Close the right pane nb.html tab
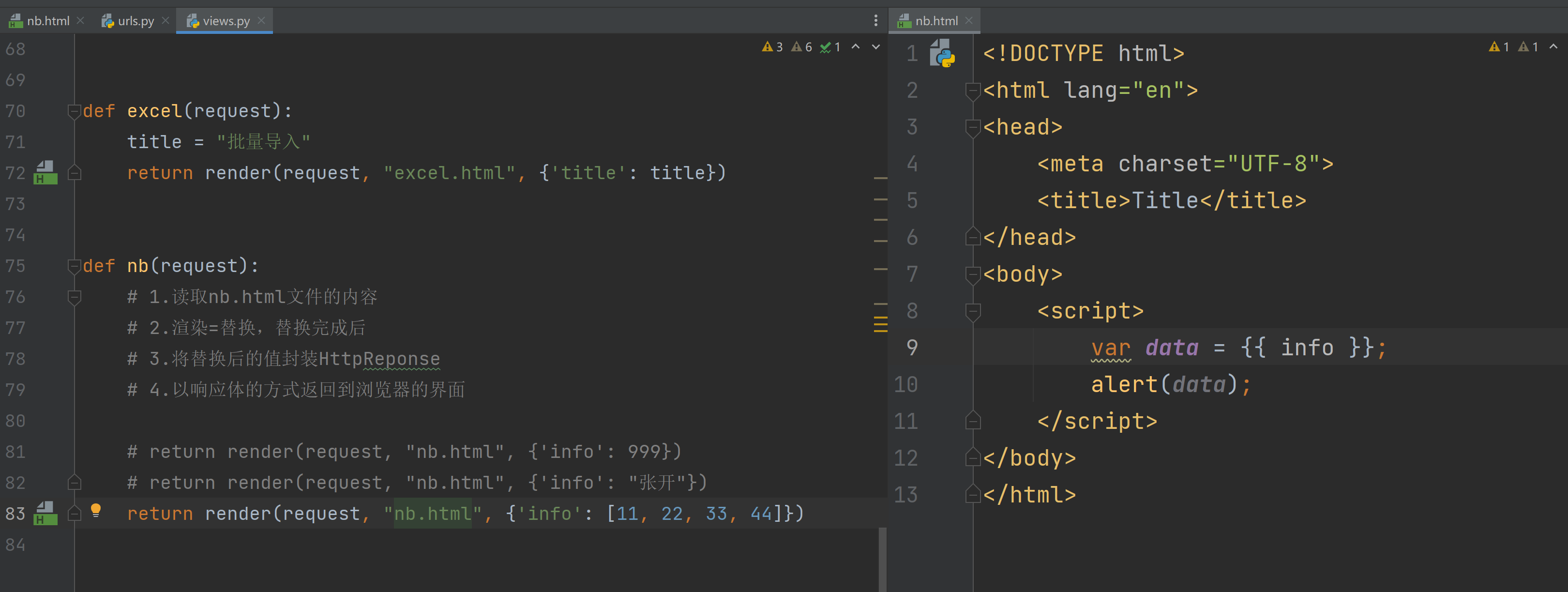 pos(969,21)
